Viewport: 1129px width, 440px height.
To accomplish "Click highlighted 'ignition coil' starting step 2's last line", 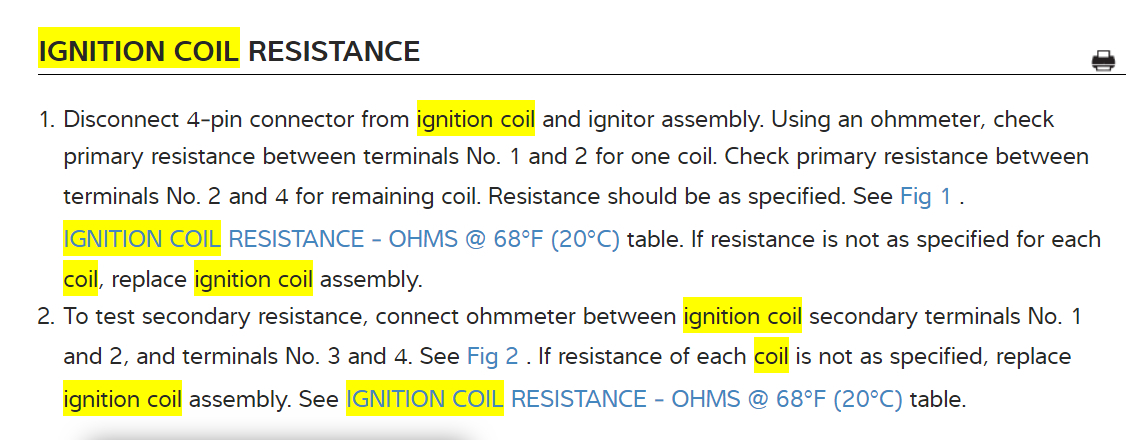I will click(122, 400).
